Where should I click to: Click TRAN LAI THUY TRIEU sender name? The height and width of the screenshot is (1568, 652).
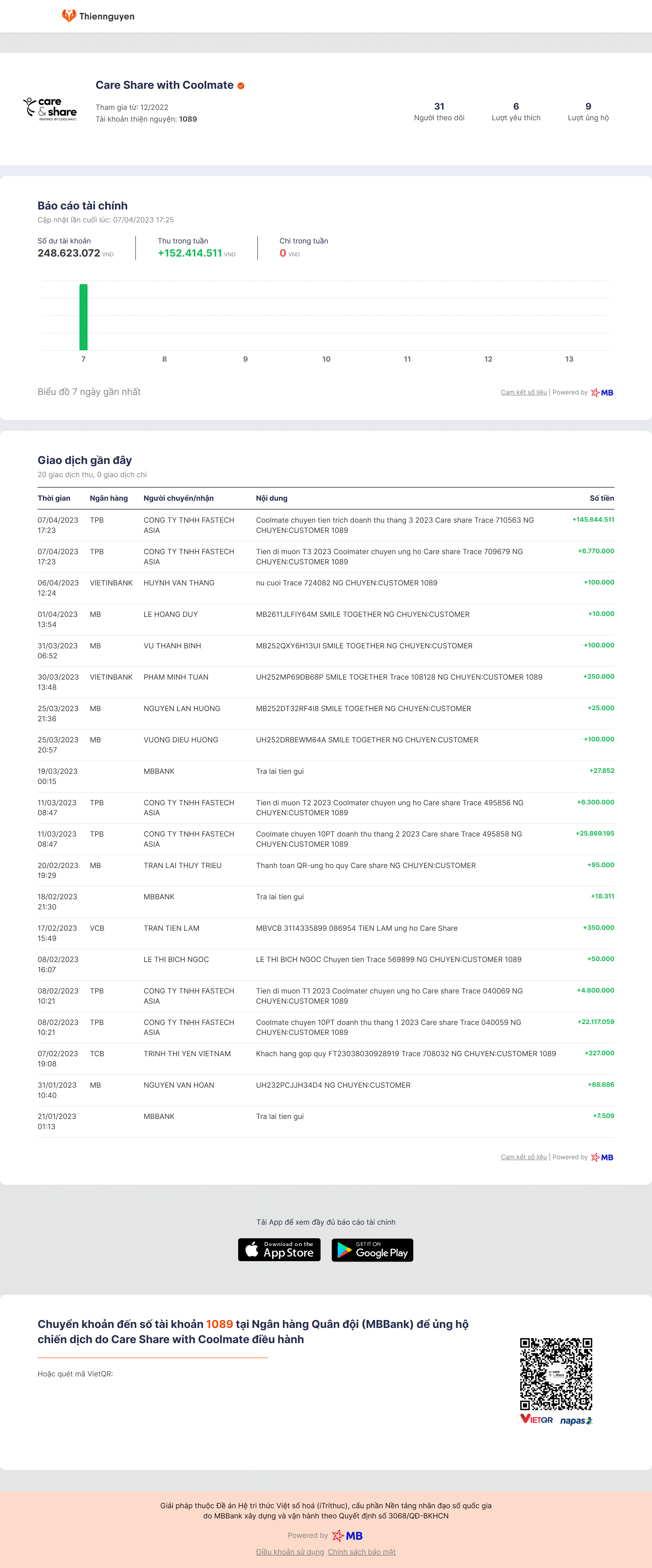click(x=183, y=866)
